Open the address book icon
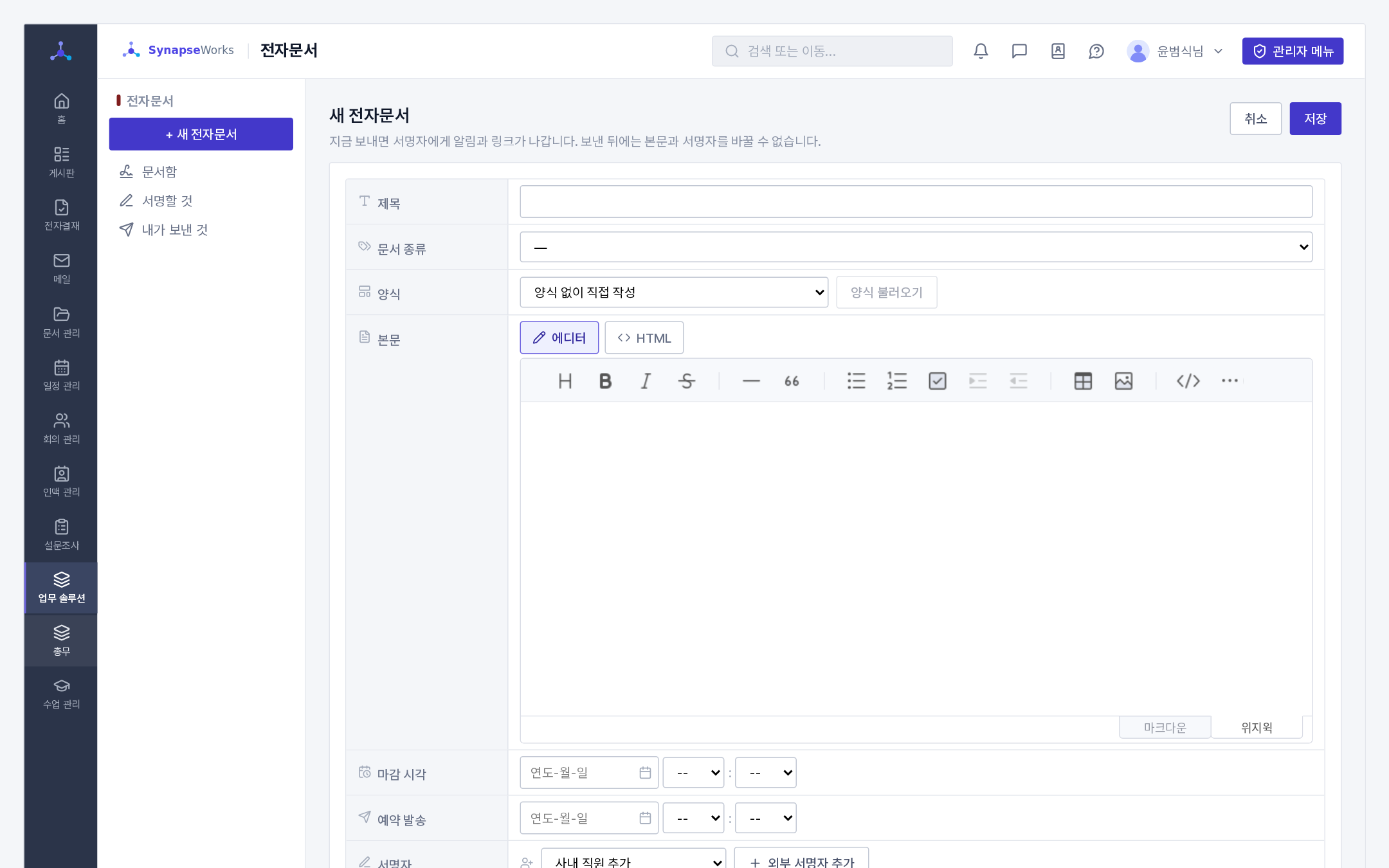Screen dimensions: 1389x868 tap(1058, 51)
